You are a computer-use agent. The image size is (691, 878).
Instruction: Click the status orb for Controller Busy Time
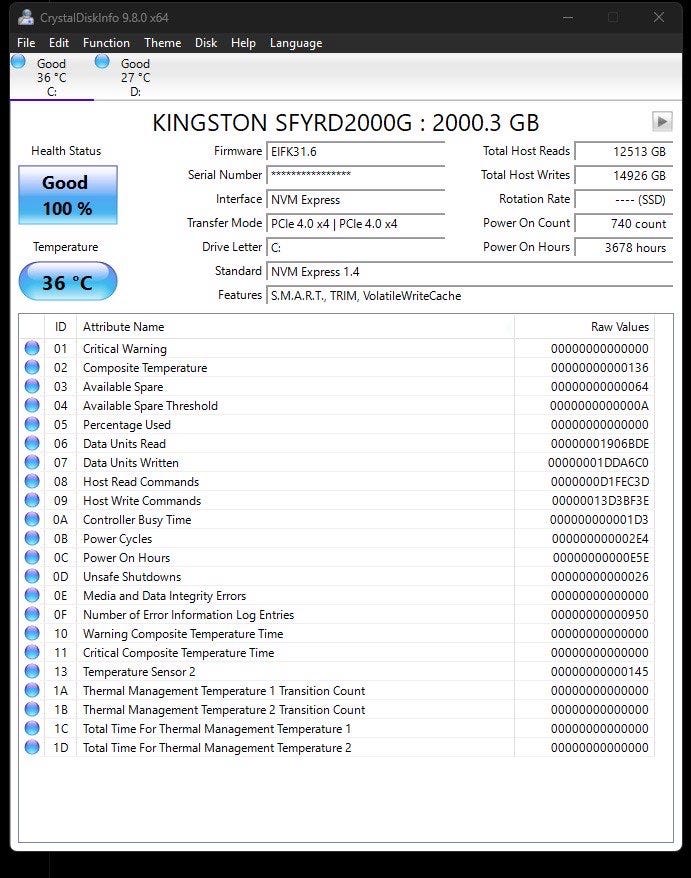coord(32,520)
